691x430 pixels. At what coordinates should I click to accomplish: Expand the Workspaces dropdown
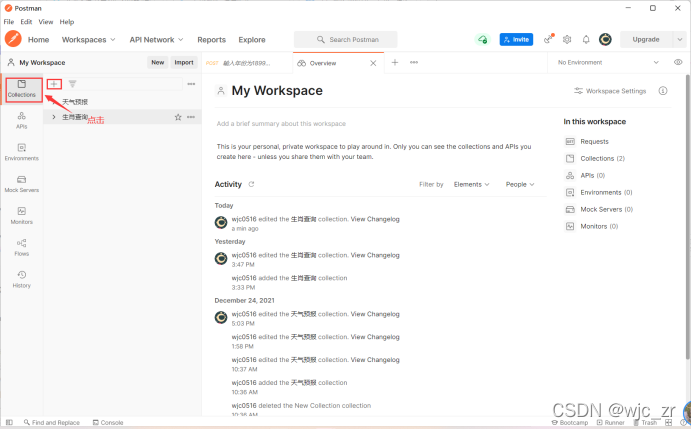(89, 40)
